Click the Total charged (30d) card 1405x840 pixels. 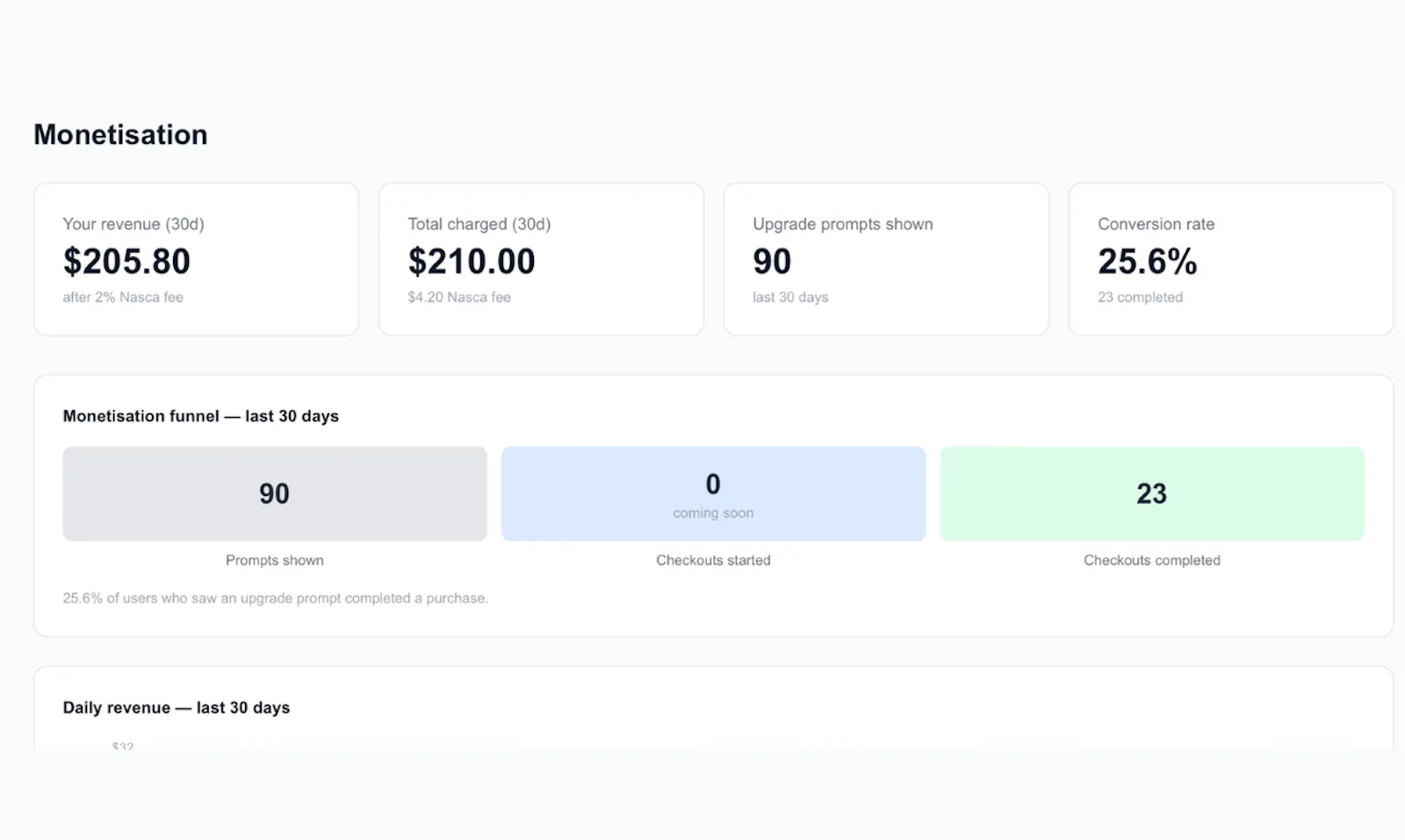pyautogui.click(x=541, y=259)
